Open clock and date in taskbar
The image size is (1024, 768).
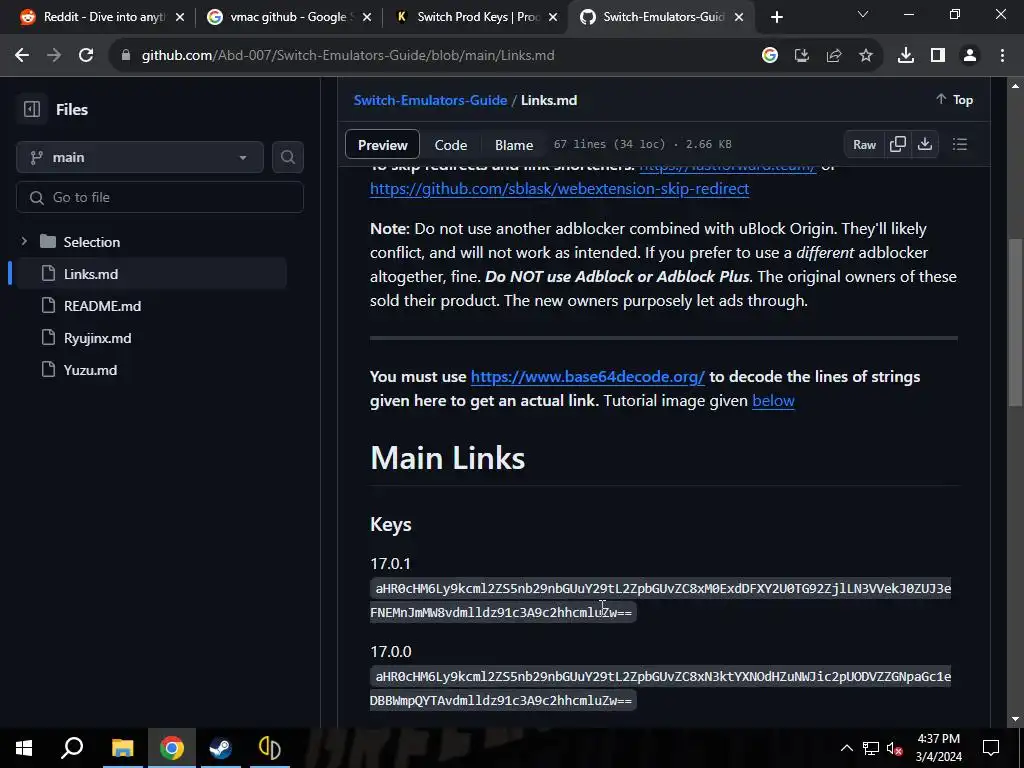click(x=938, y=748)
